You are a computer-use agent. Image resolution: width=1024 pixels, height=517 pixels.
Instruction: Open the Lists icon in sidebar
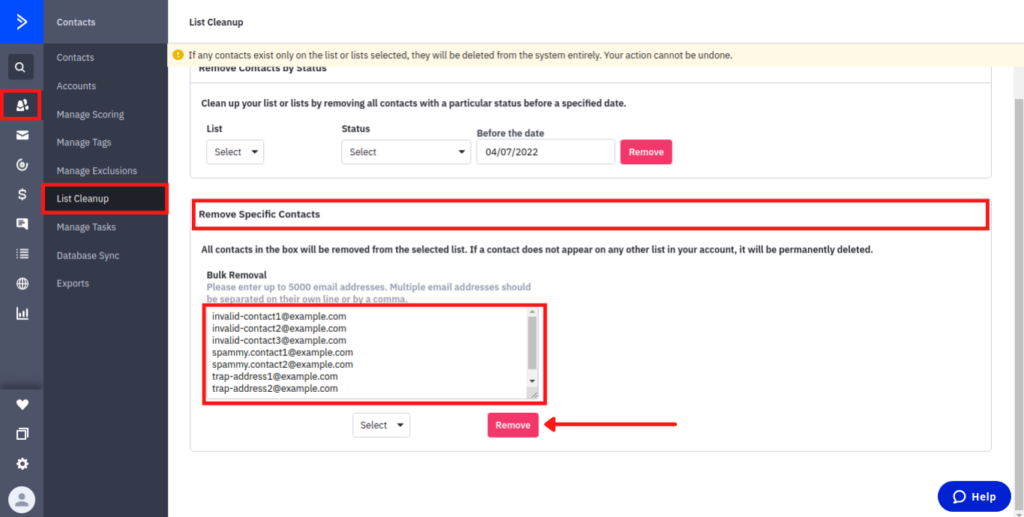click(22, 254)
